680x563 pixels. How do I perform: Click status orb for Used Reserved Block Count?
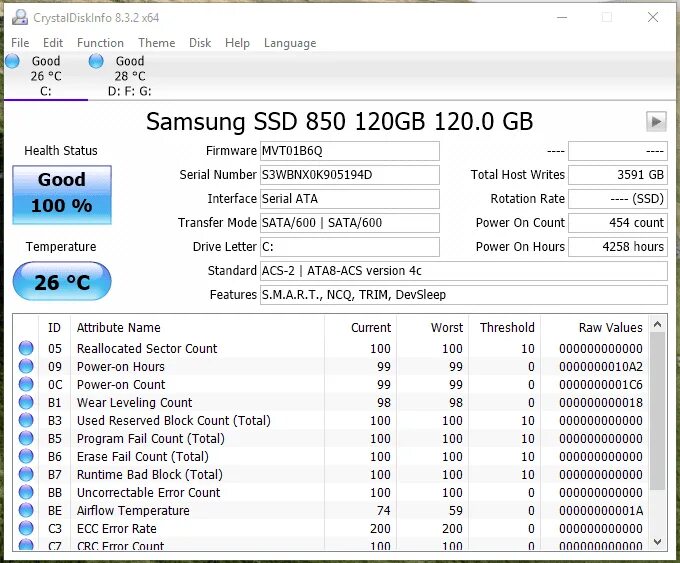pyautogui.click(x=26, y=420)
